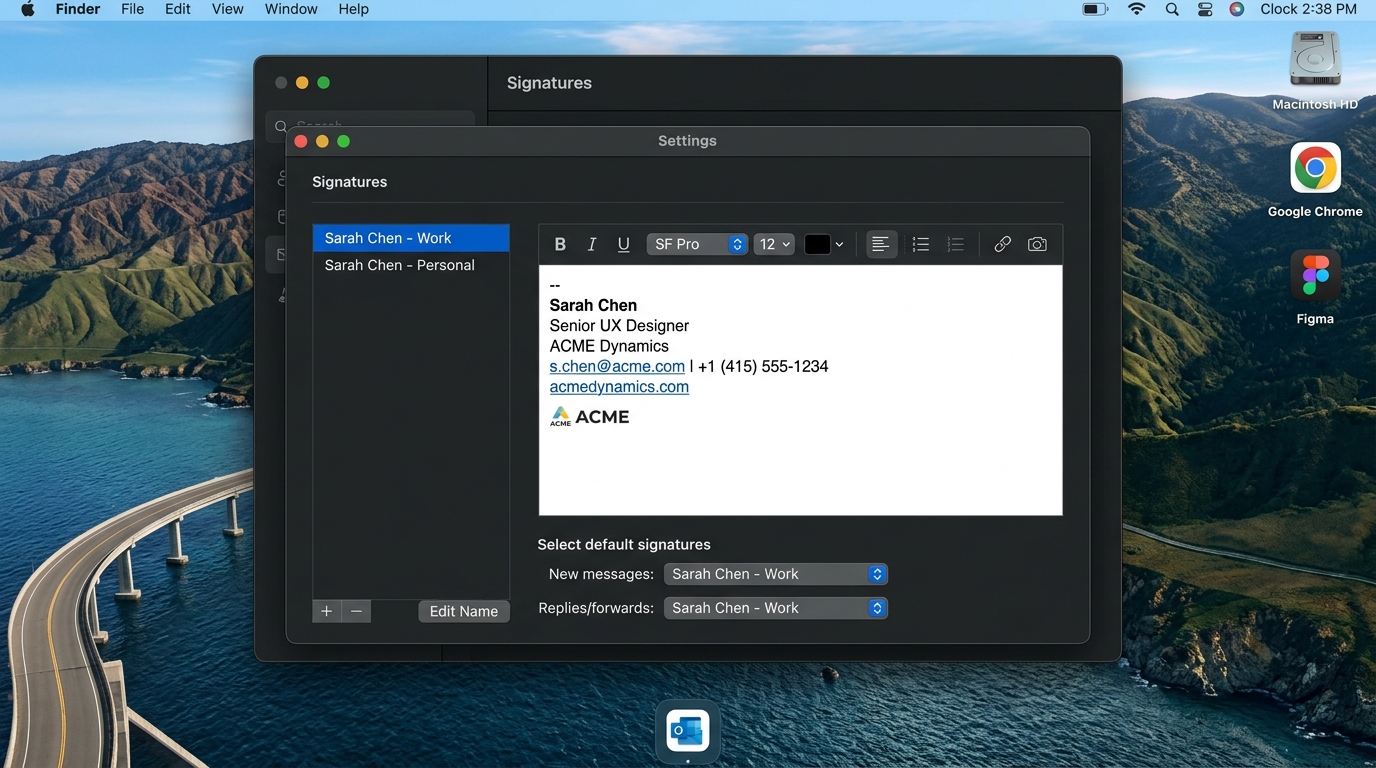The width and height of the screenshot is (1376, 768).
Task: Open Control Center in the menu bar
Action: 1205,9
